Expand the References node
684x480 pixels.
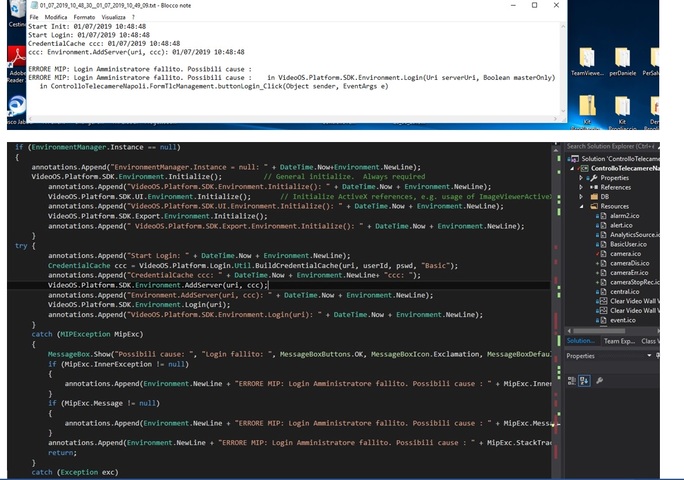pyautogui.click(x=581, y=187)
